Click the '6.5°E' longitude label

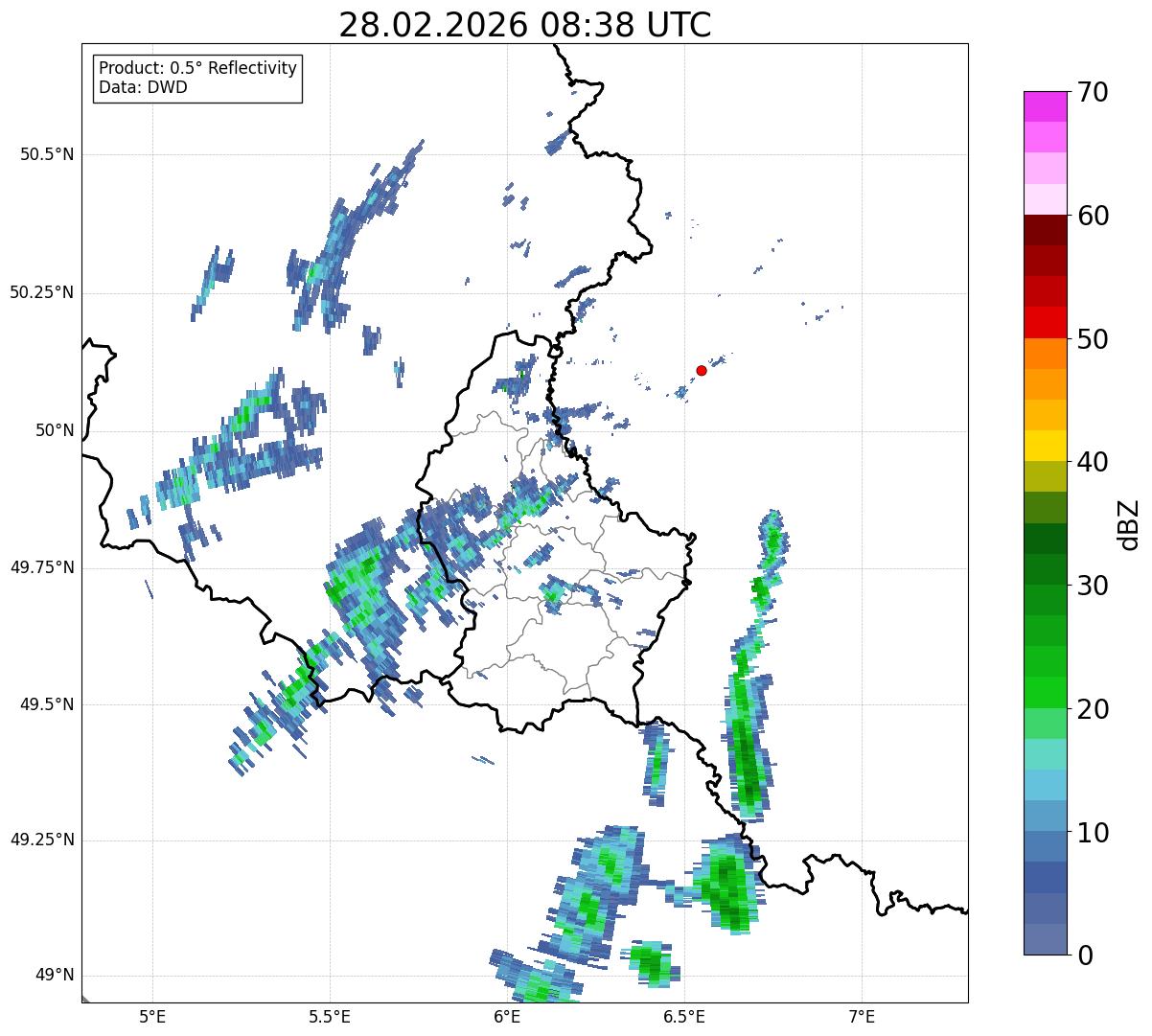coord(684,1017)
